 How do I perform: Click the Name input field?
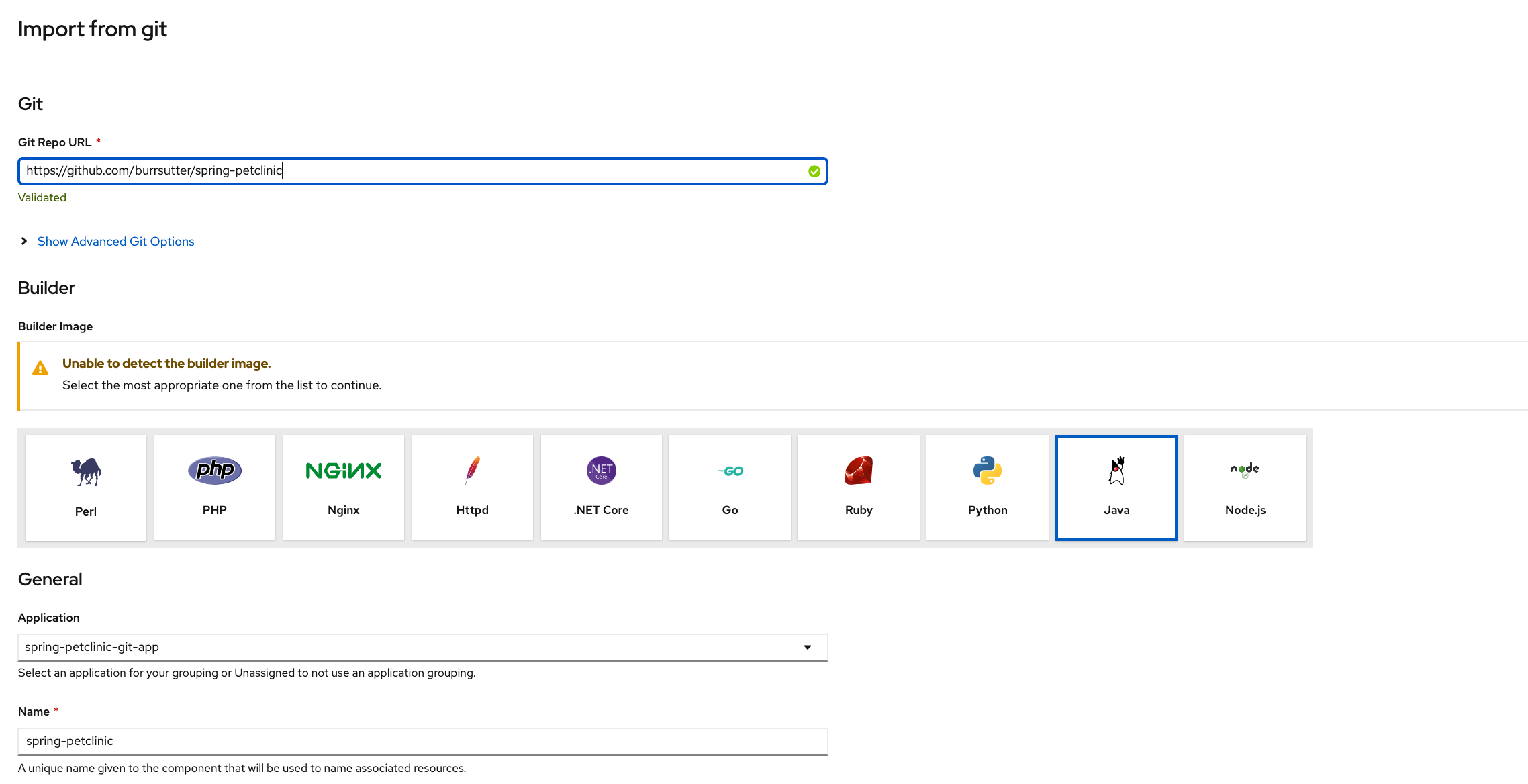tap(423, 742)
